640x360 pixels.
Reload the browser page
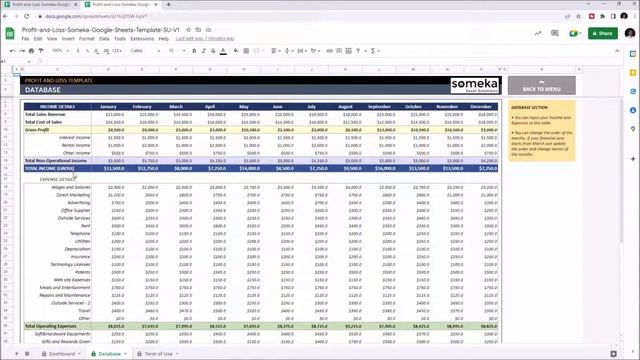(27, 16)
